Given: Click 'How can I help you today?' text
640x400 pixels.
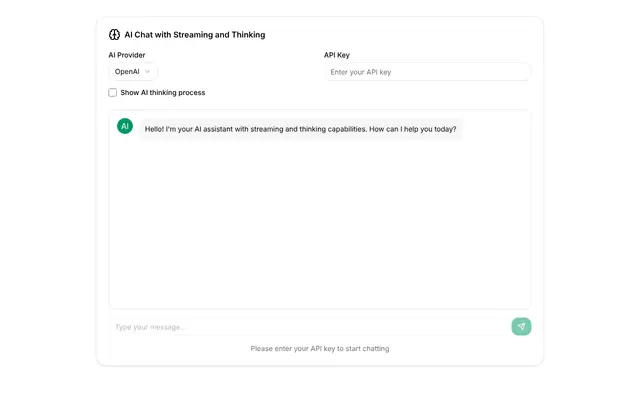Looking at the screenshot, I should pos(413,129).
